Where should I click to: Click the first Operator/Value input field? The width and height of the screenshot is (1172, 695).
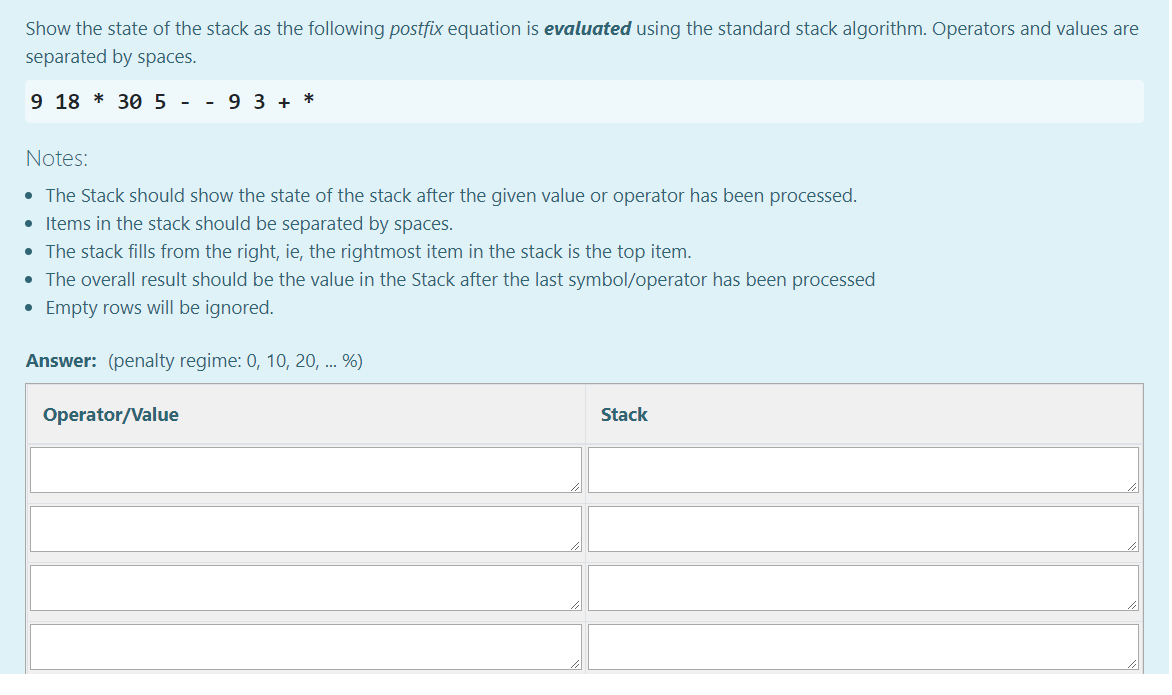(300, 469)
